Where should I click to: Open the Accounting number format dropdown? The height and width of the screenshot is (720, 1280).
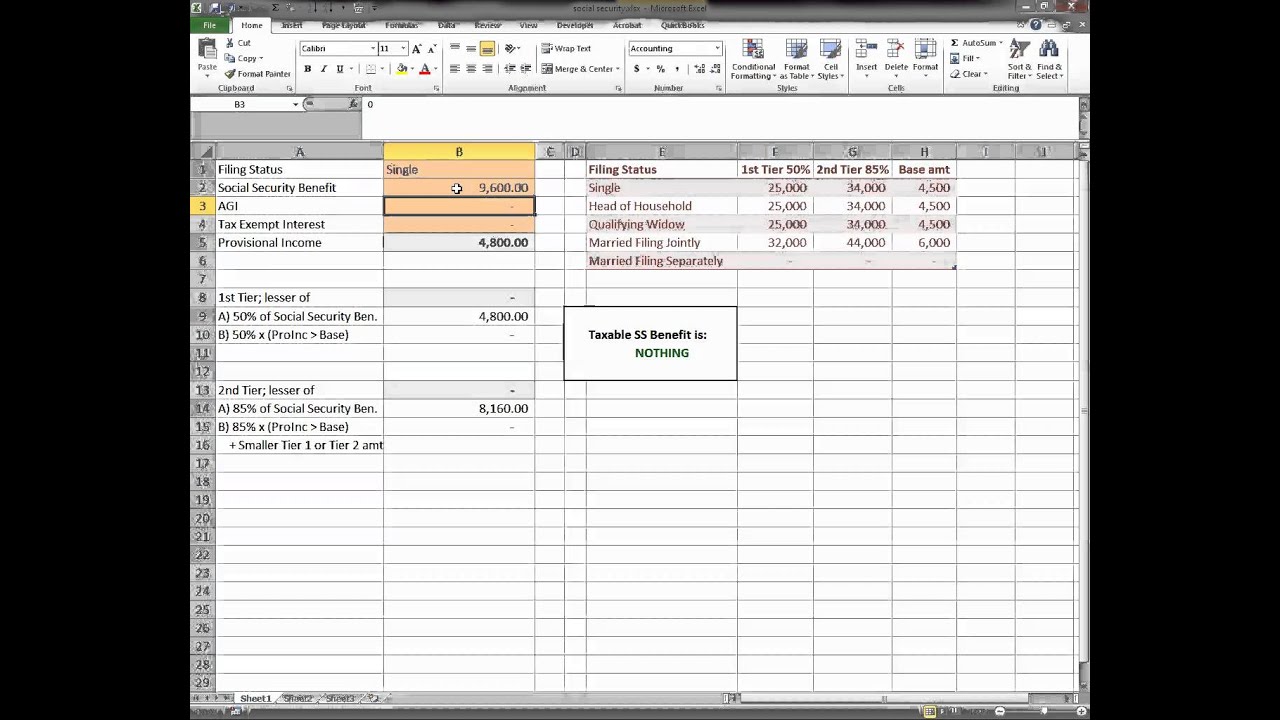click(717, 48)
